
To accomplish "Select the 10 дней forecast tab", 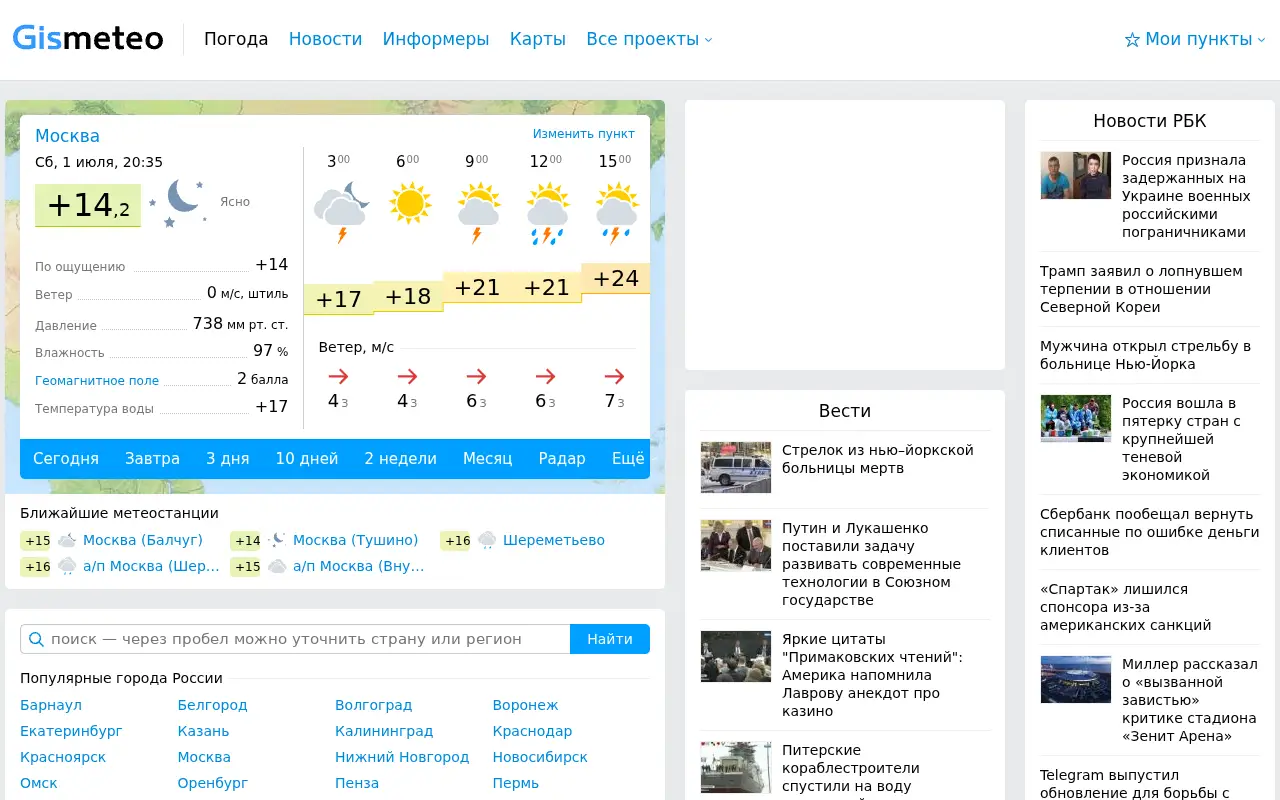I will click(x=307, y=459).
